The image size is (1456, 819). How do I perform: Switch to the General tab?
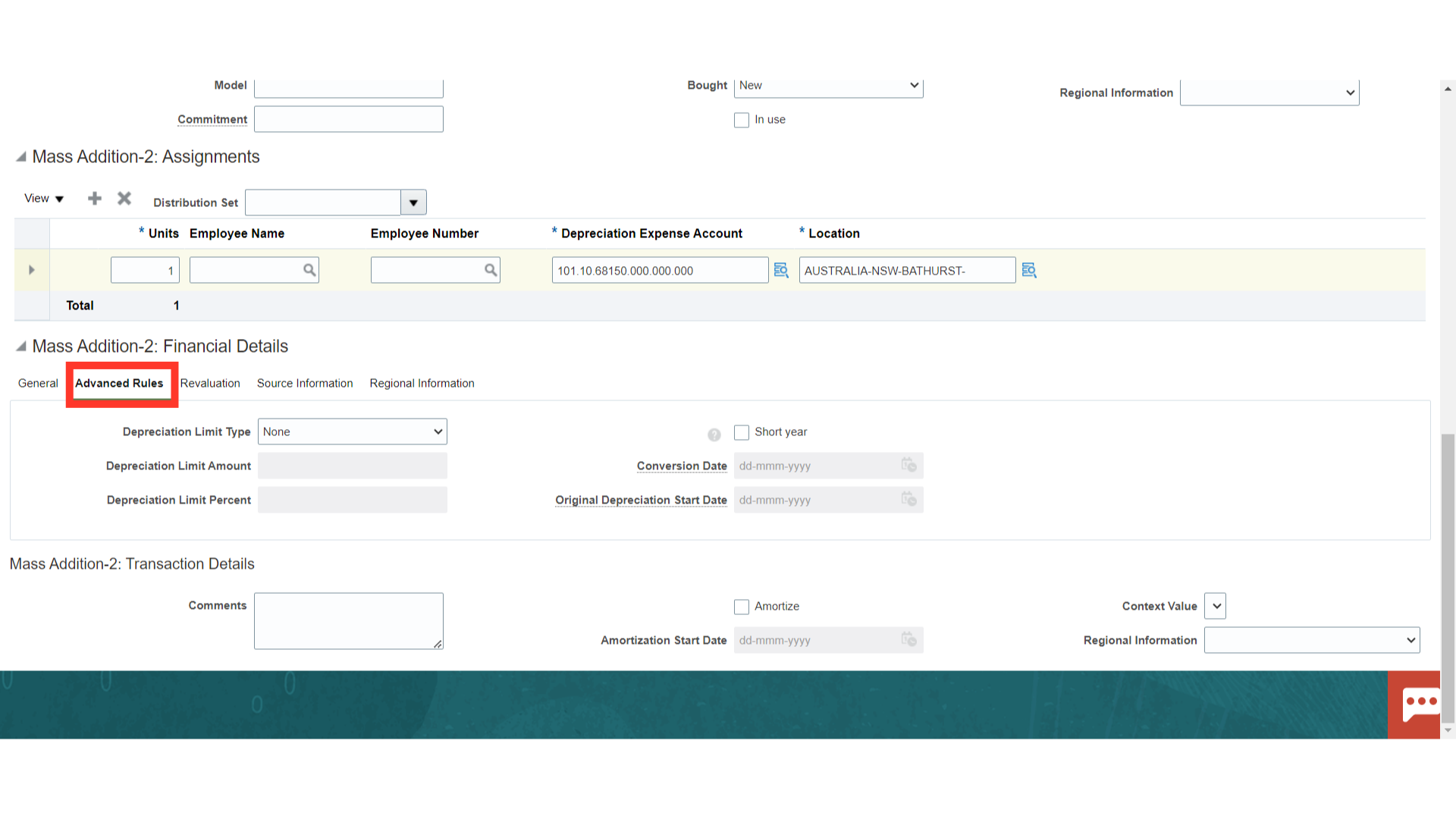coord(38,384)
